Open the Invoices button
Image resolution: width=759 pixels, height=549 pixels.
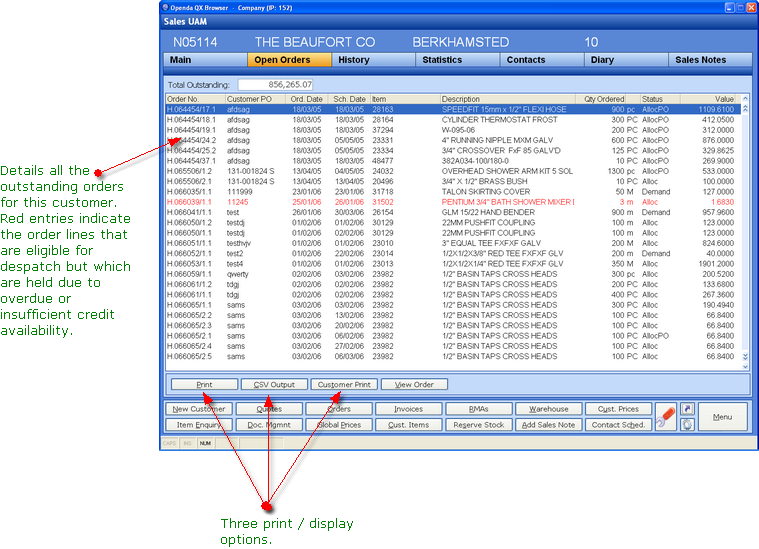coord(409,409)
